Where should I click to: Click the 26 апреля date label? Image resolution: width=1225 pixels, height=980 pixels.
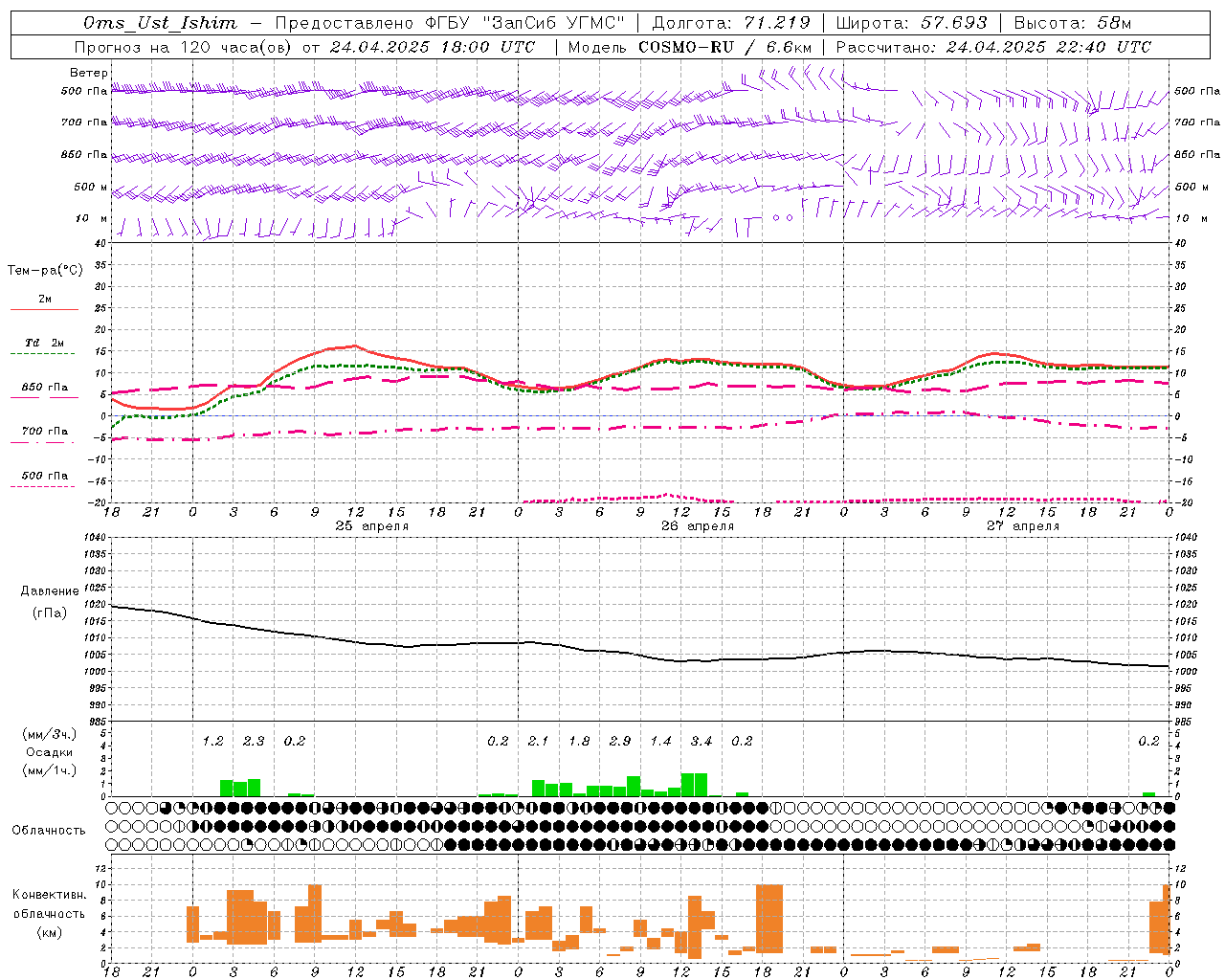(698, 526)
